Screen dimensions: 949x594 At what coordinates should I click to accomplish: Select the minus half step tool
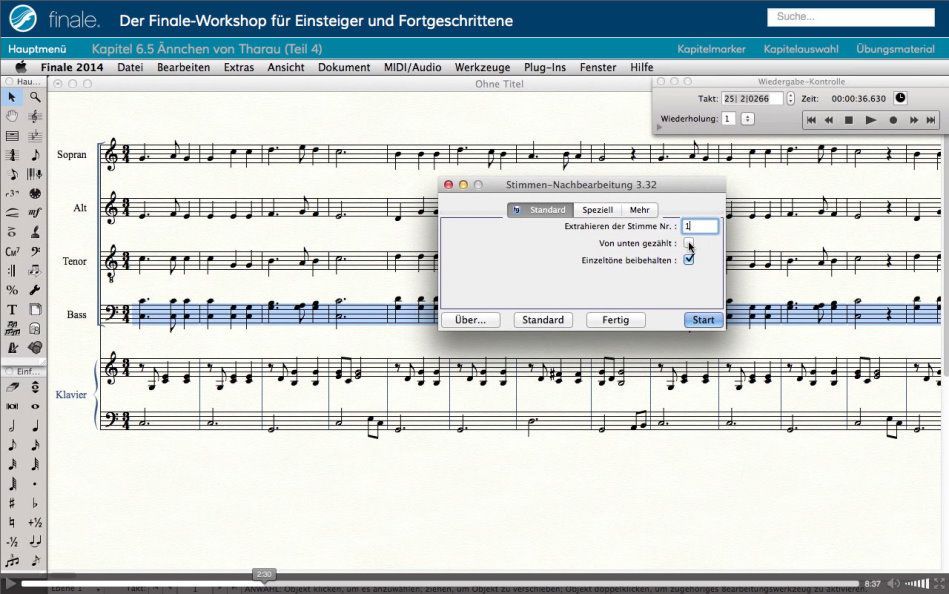coord(12,541)
